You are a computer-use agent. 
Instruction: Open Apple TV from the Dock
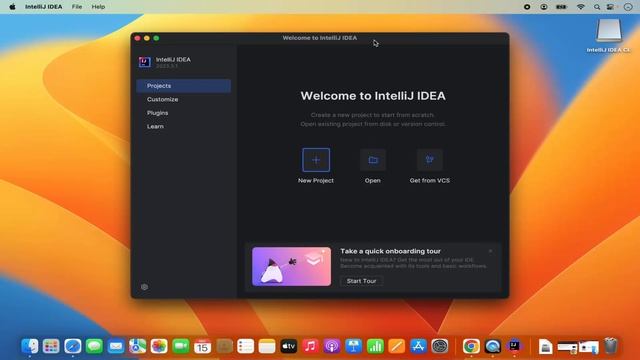289,346
